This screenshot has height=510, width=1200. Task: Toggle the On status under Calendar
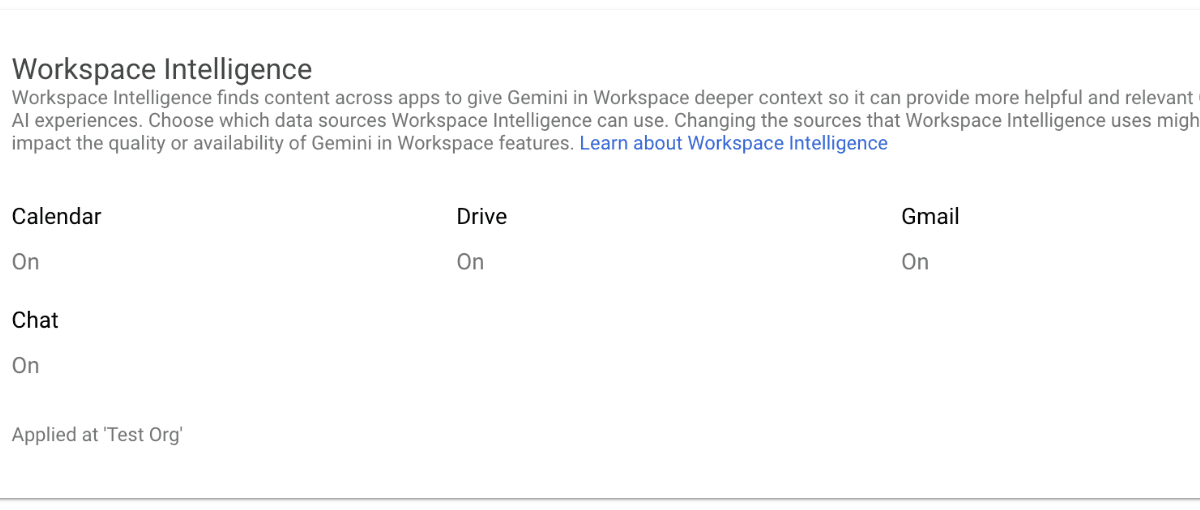tap(26, 262)
